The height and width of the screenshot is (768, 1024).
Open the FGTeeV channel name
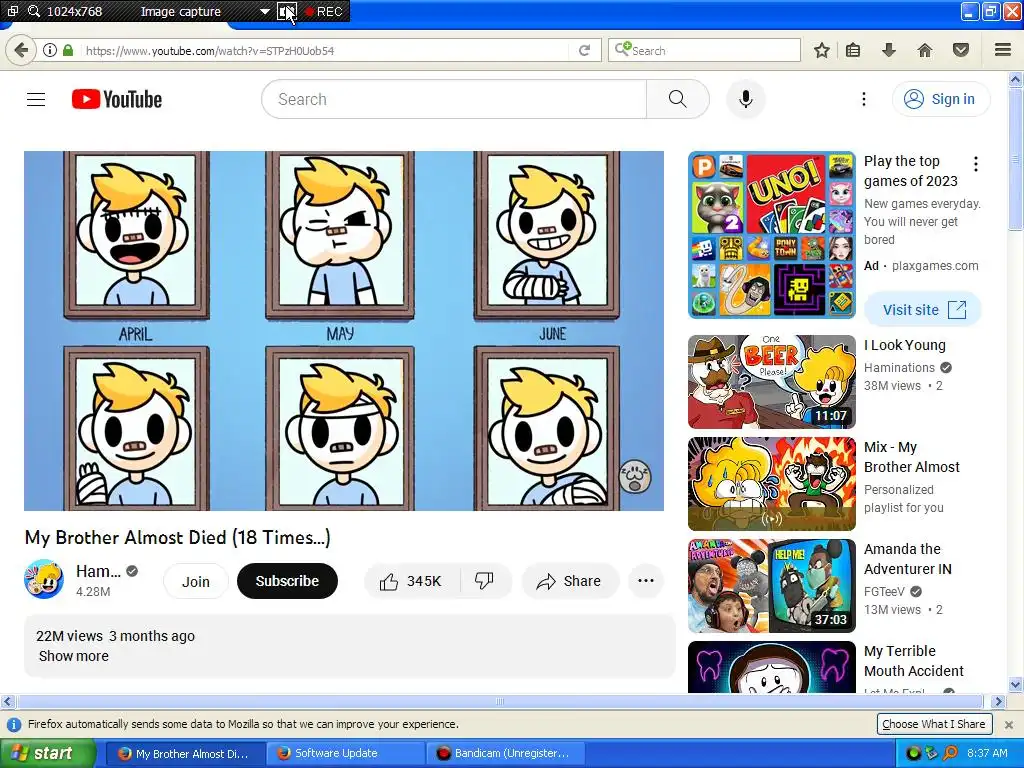tap(884, 591)
